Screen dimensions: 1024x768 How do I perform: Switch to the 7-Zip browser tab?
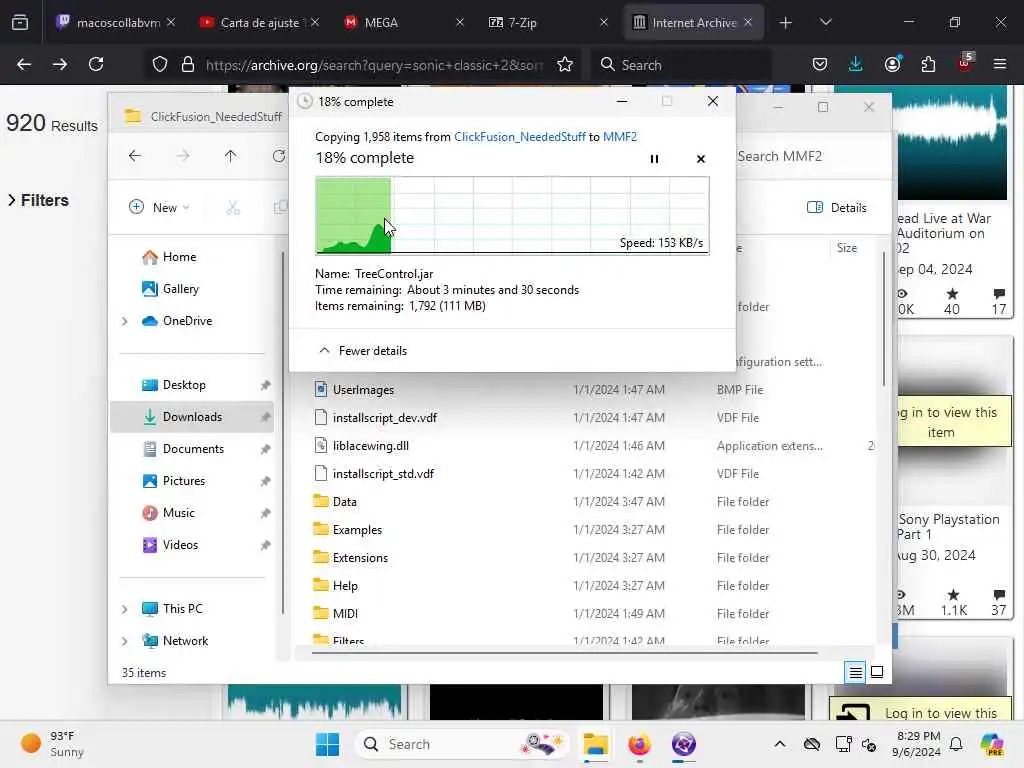point(547,22)
